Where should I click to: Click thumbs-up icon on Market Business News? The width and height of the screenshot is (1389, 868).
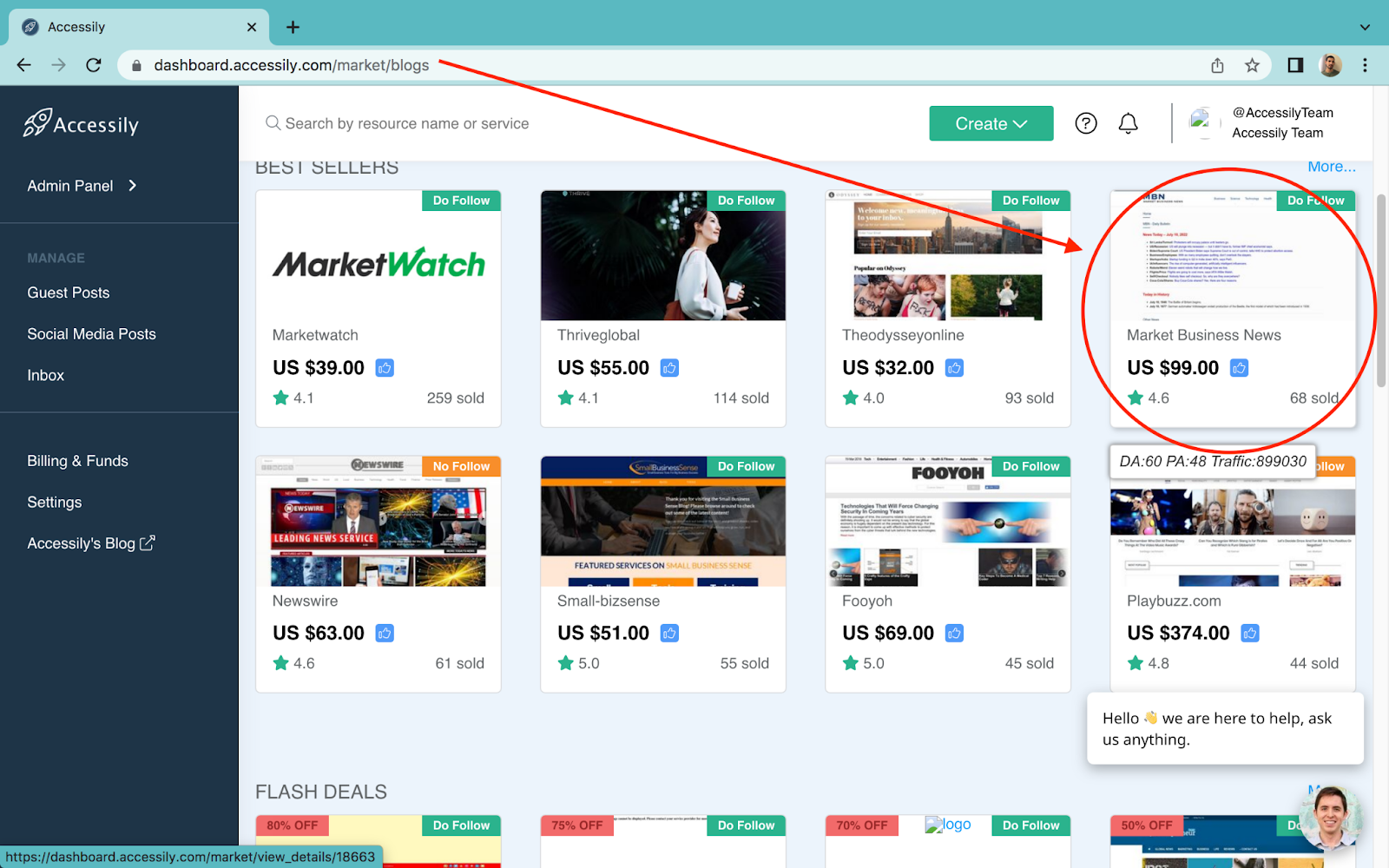click(1239, 368)
